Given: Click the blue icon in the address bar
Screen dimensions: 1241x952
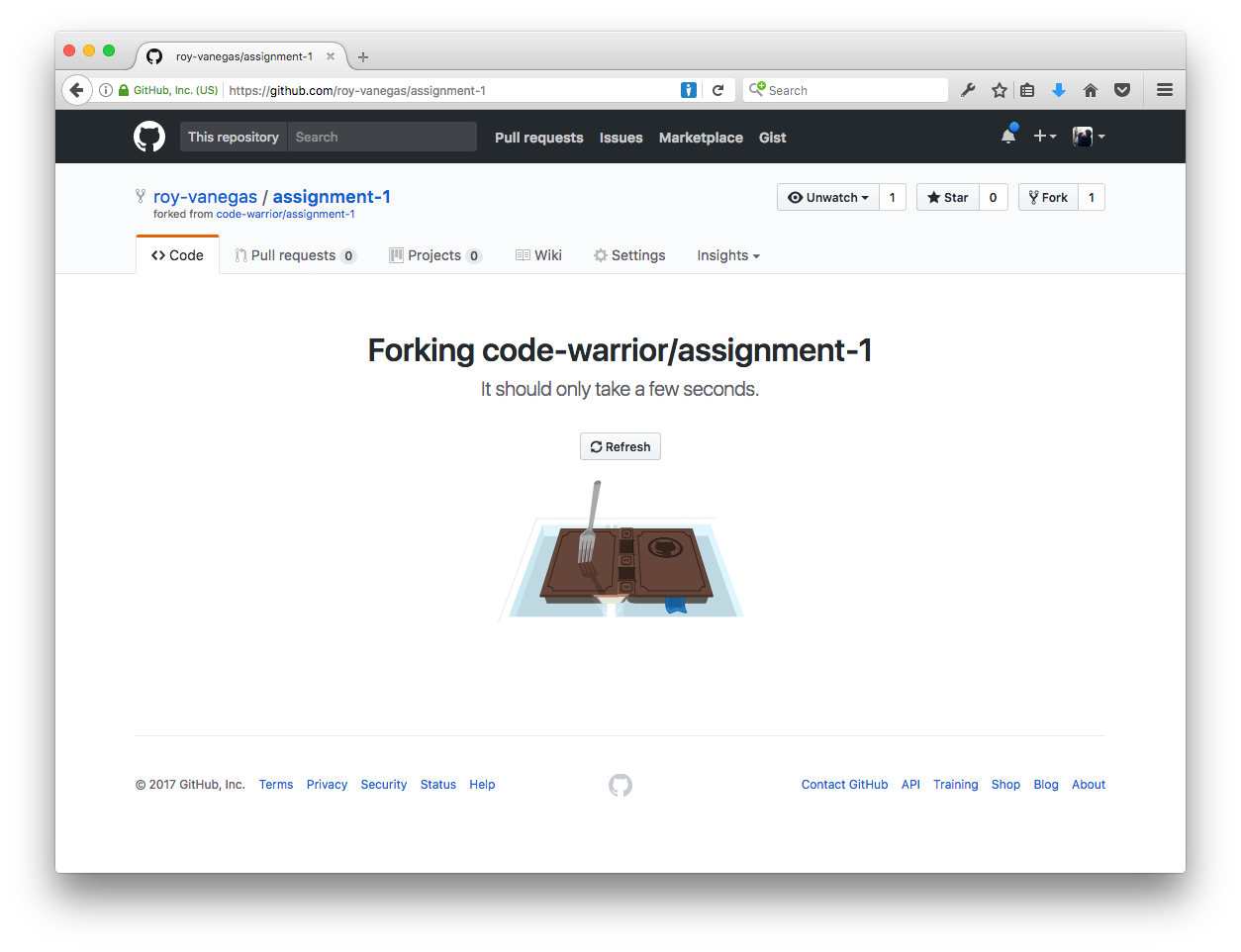Looking at the screenshot, I should (689, 90).
